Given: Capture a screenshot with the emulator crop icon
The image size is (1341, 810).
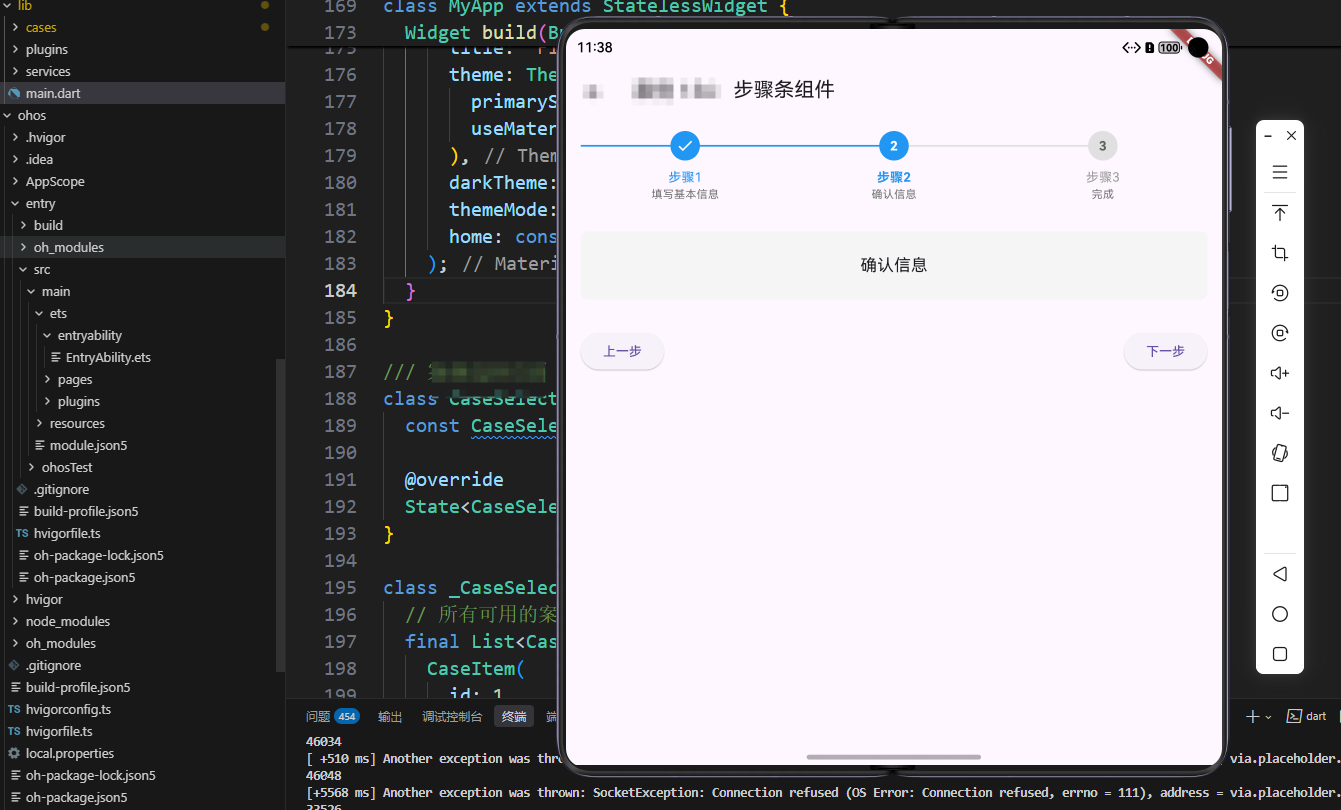Looking at the screenshot, I should [x=1279, y=252].
